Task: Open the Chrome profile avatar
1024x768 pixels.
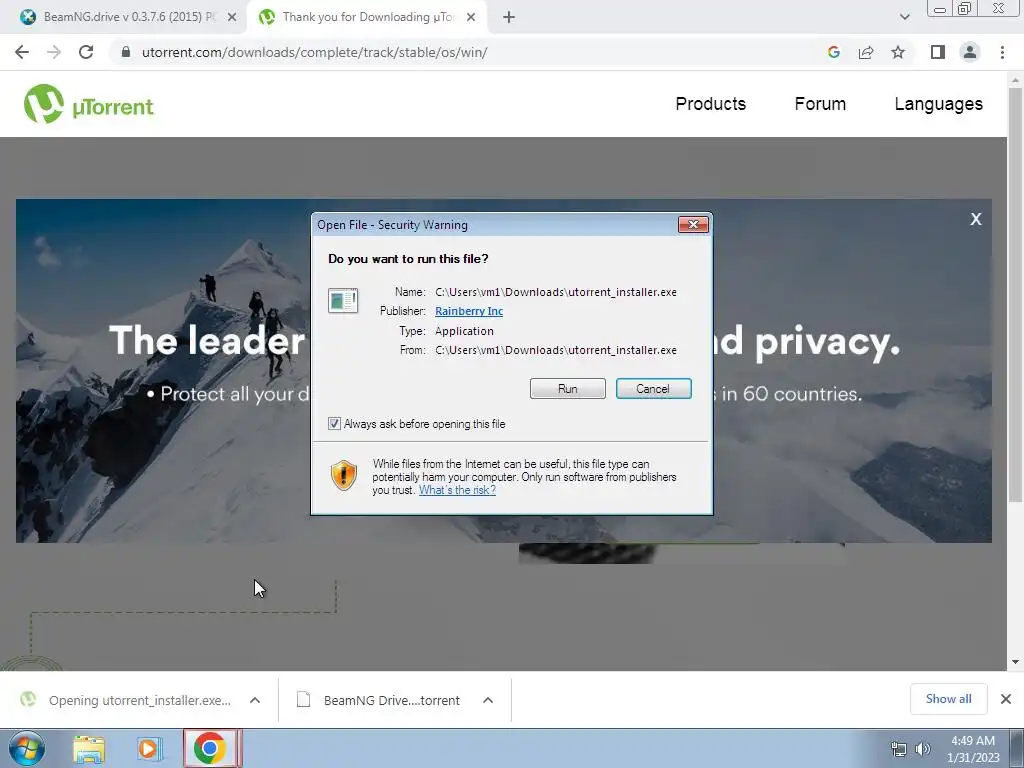Action: tap(970, 52)
